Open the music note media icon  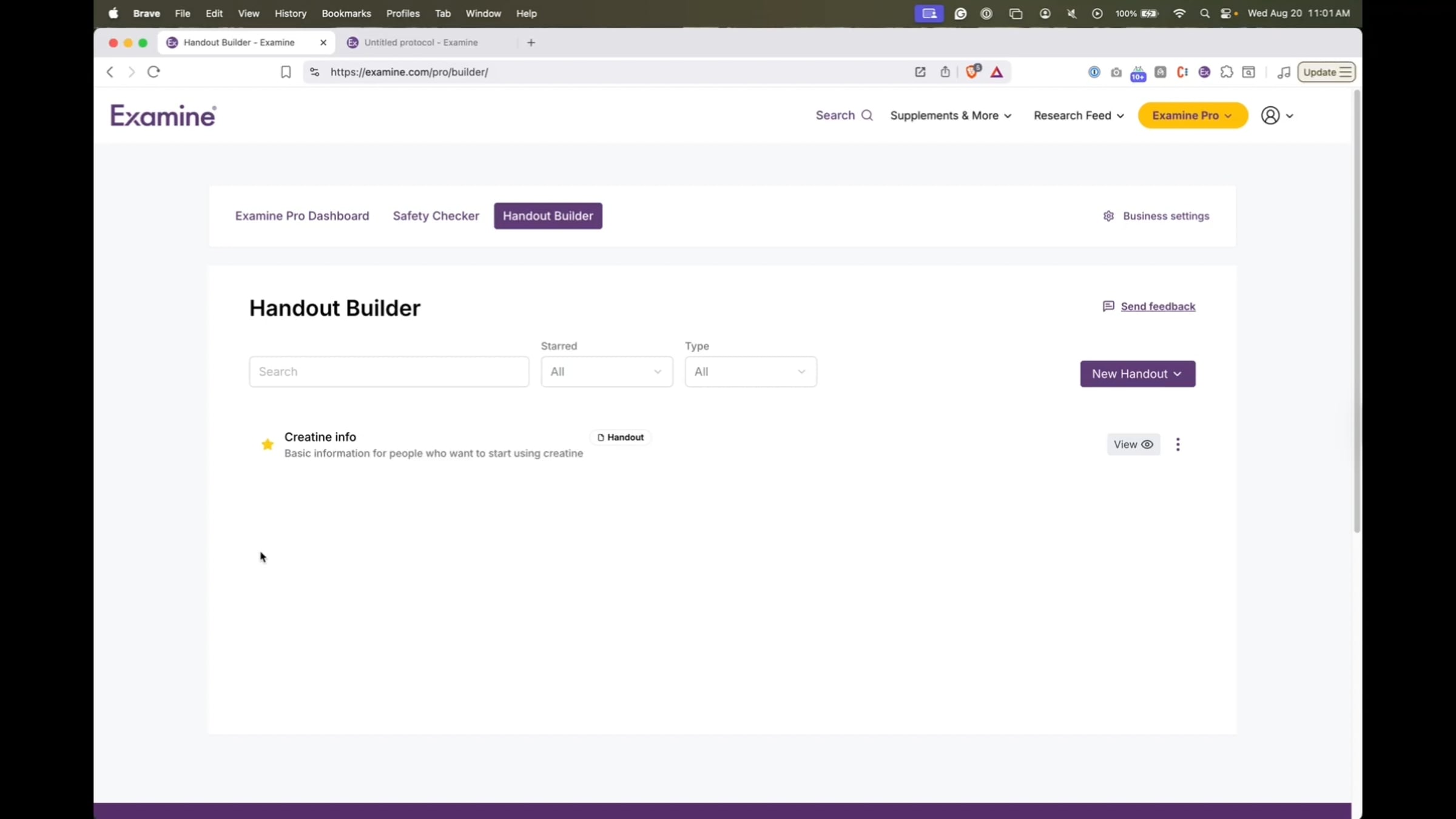coord(1283,72)
